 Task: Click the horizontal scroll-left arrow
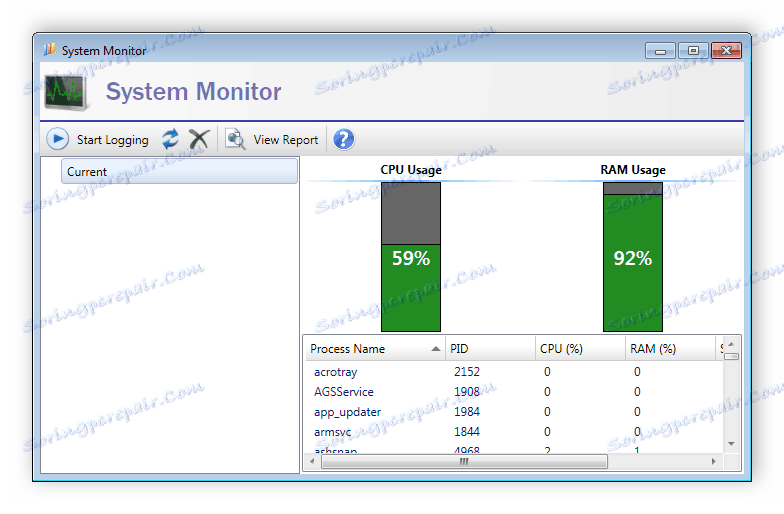312,462
